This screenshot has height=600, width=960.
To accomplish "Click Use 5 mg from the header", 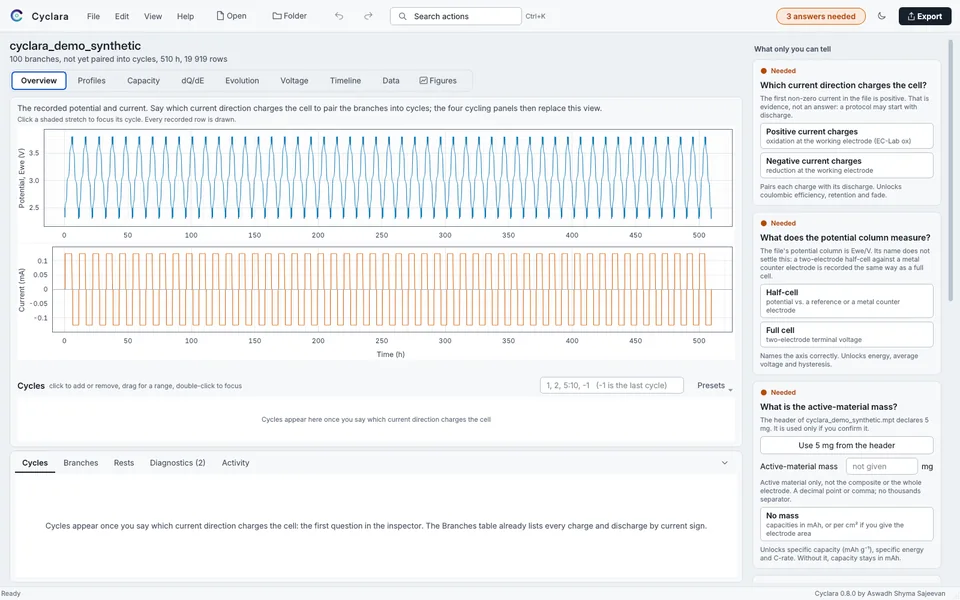I will (846, 446).
